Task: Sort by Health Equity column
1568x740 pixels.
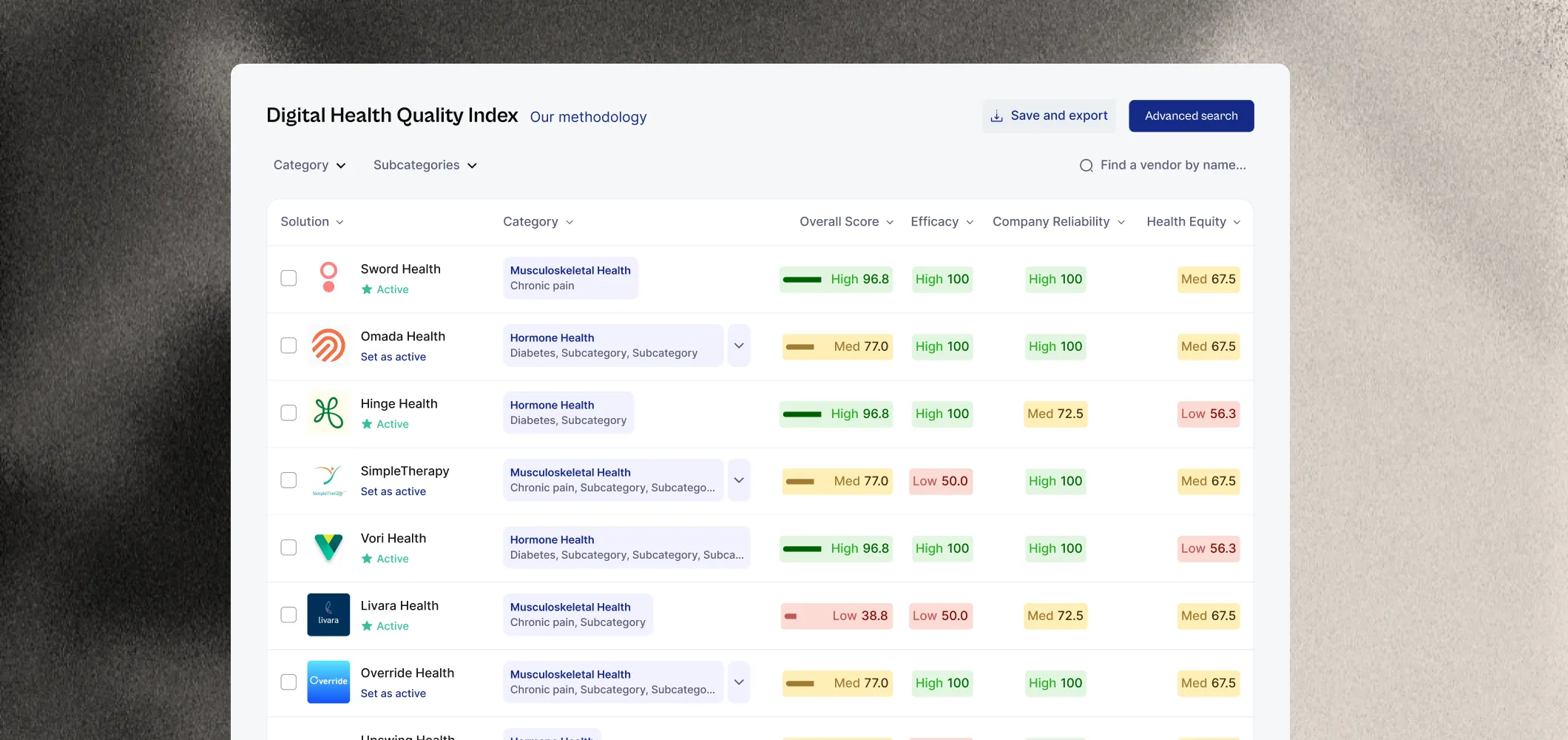Action: [x=1193, y=222]
